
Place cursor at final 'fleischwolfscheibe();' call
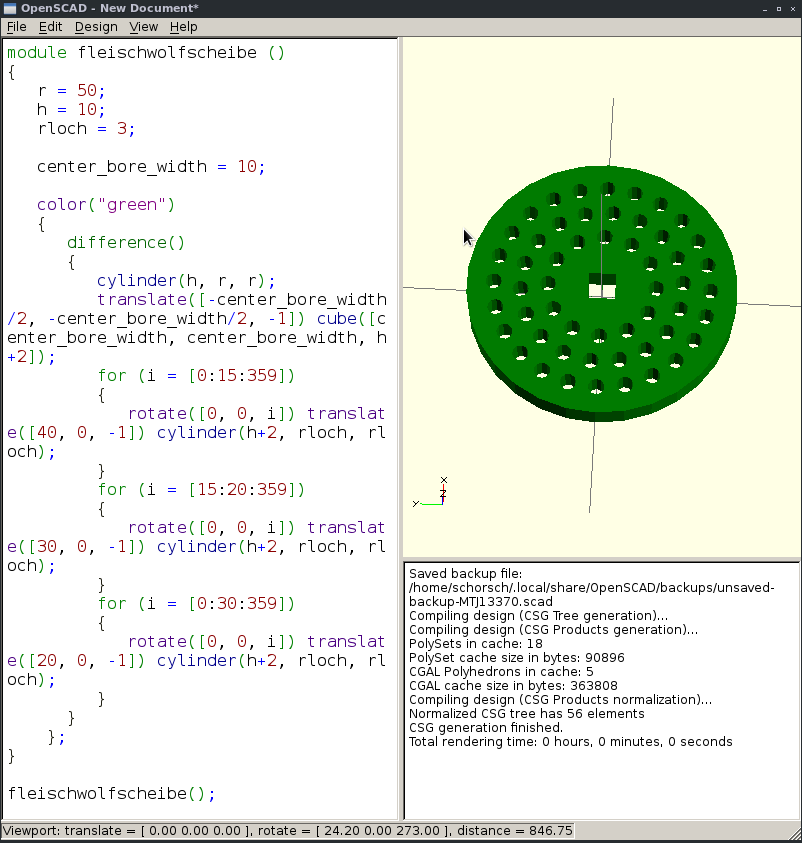(x=110, y=794)
